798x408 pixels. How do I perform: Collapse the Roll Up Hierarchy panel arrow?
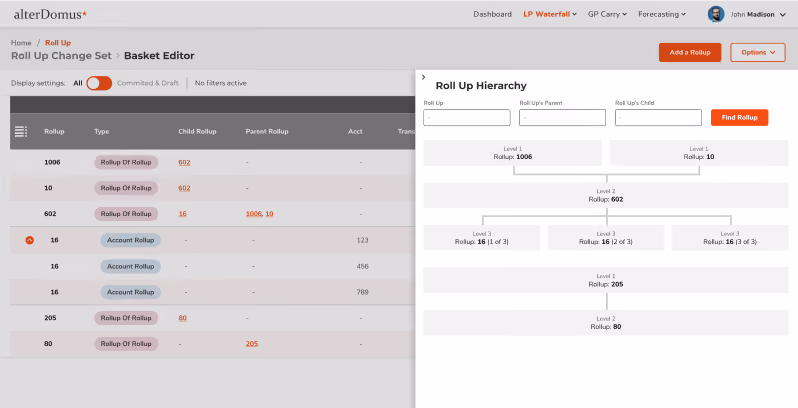click(x=423, y=77)
